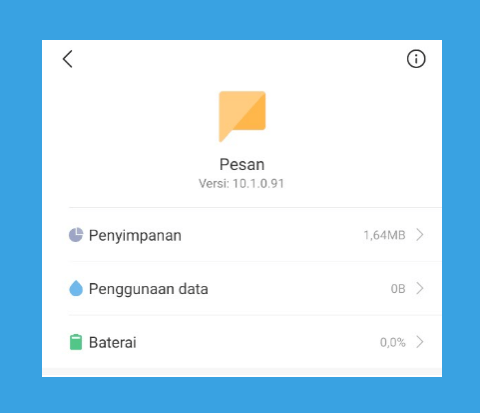The height and width of the screenshot is (413, 480).
Task: Expand Penggunaan data using its chevron
Action: click(420, 288)
